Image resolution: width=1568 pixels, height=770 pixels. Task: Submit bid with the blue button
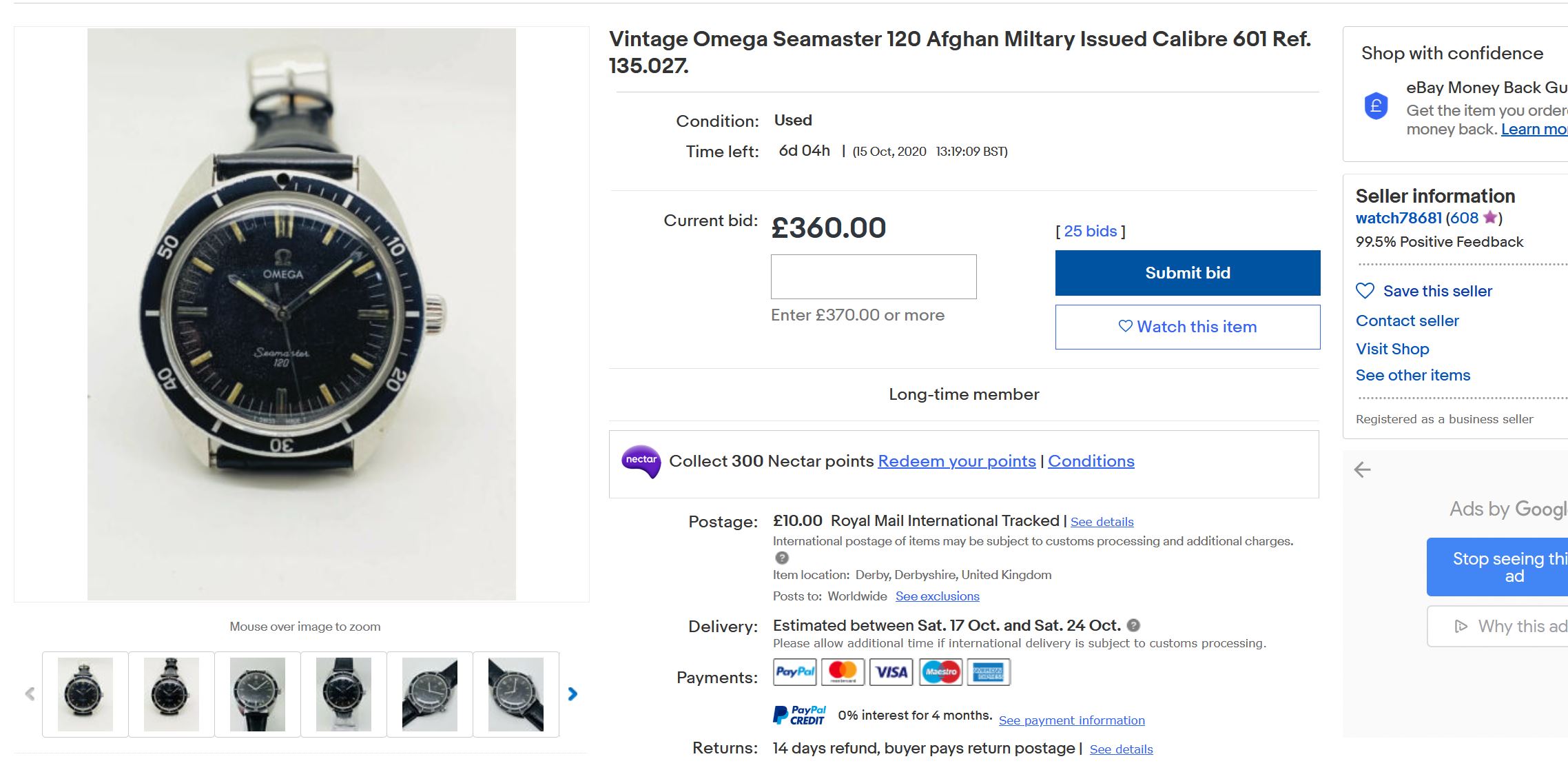pyautogui.click(x=1188, y=273)
